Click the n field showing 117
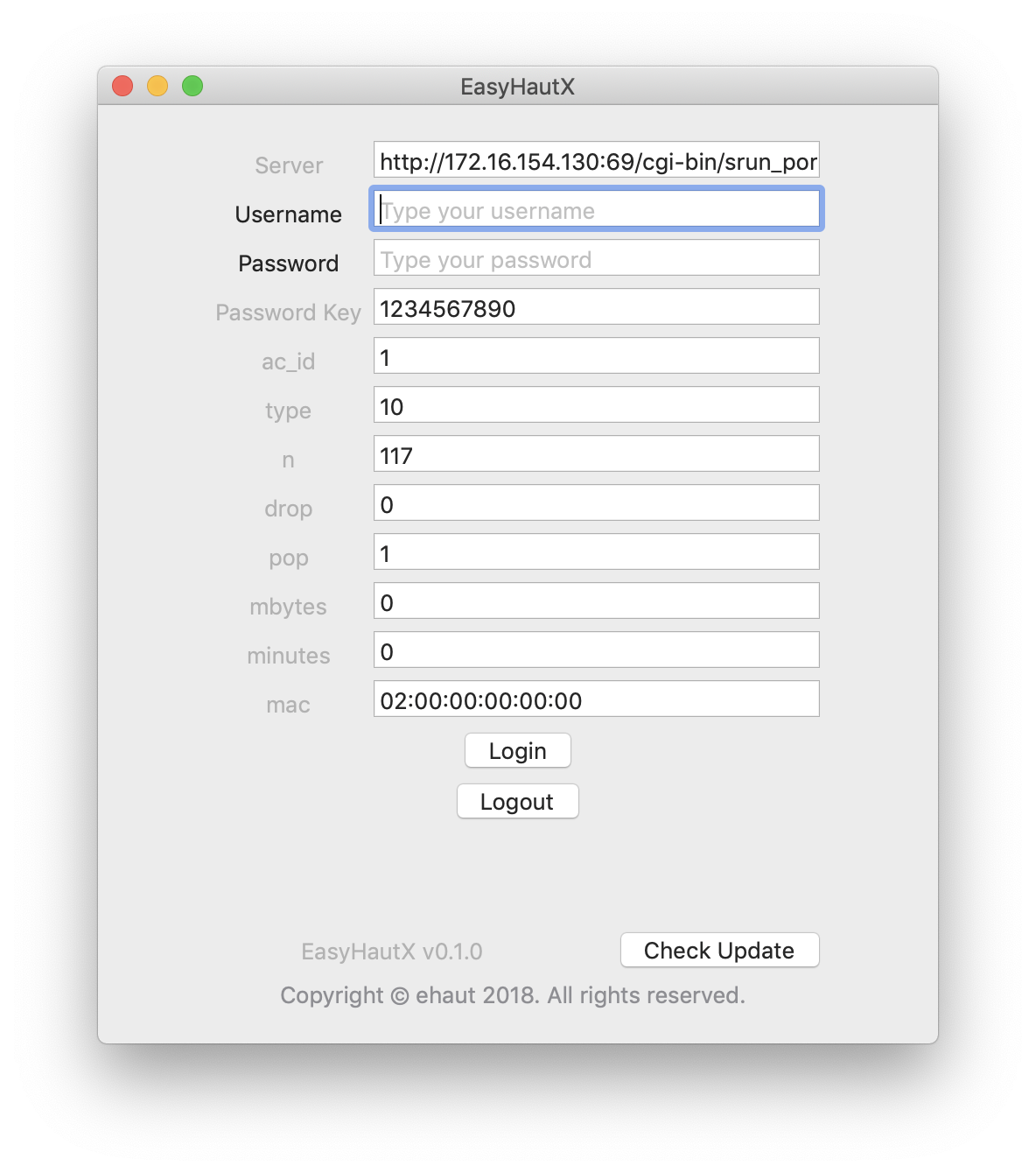Image resolution: width=1036 pixels, height=1173 pixels. pyautogui.click(x=596, y=454)
